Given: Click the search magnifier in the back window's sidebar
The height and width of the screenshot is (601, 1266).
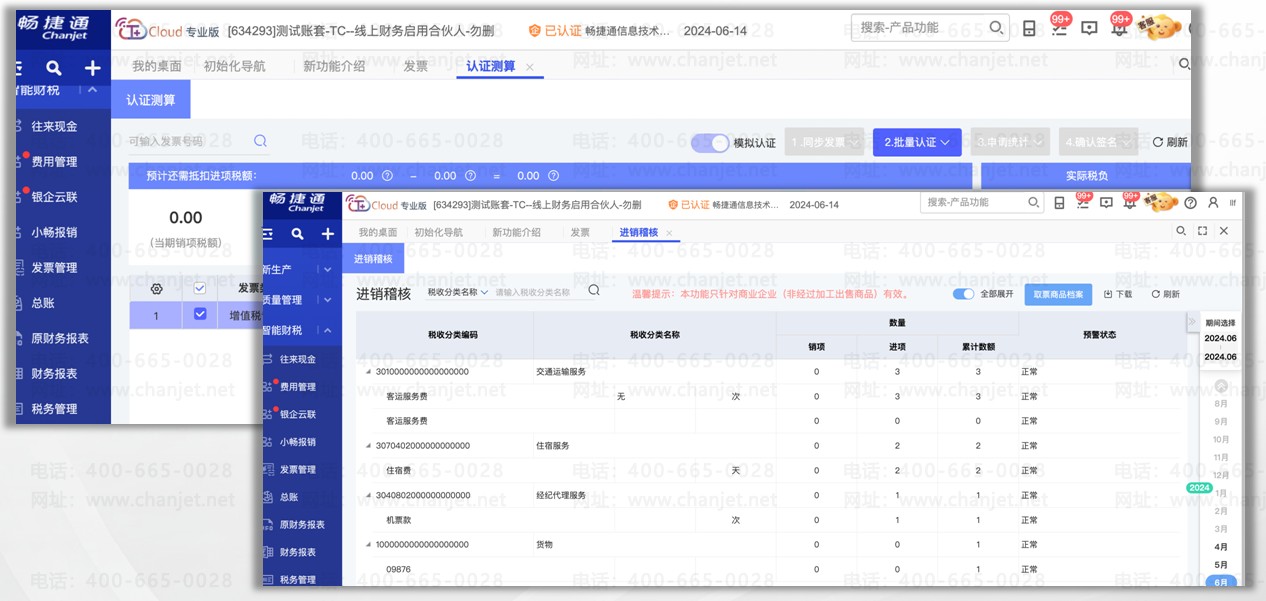Looking at the screenshot, I should coord(54,68).
